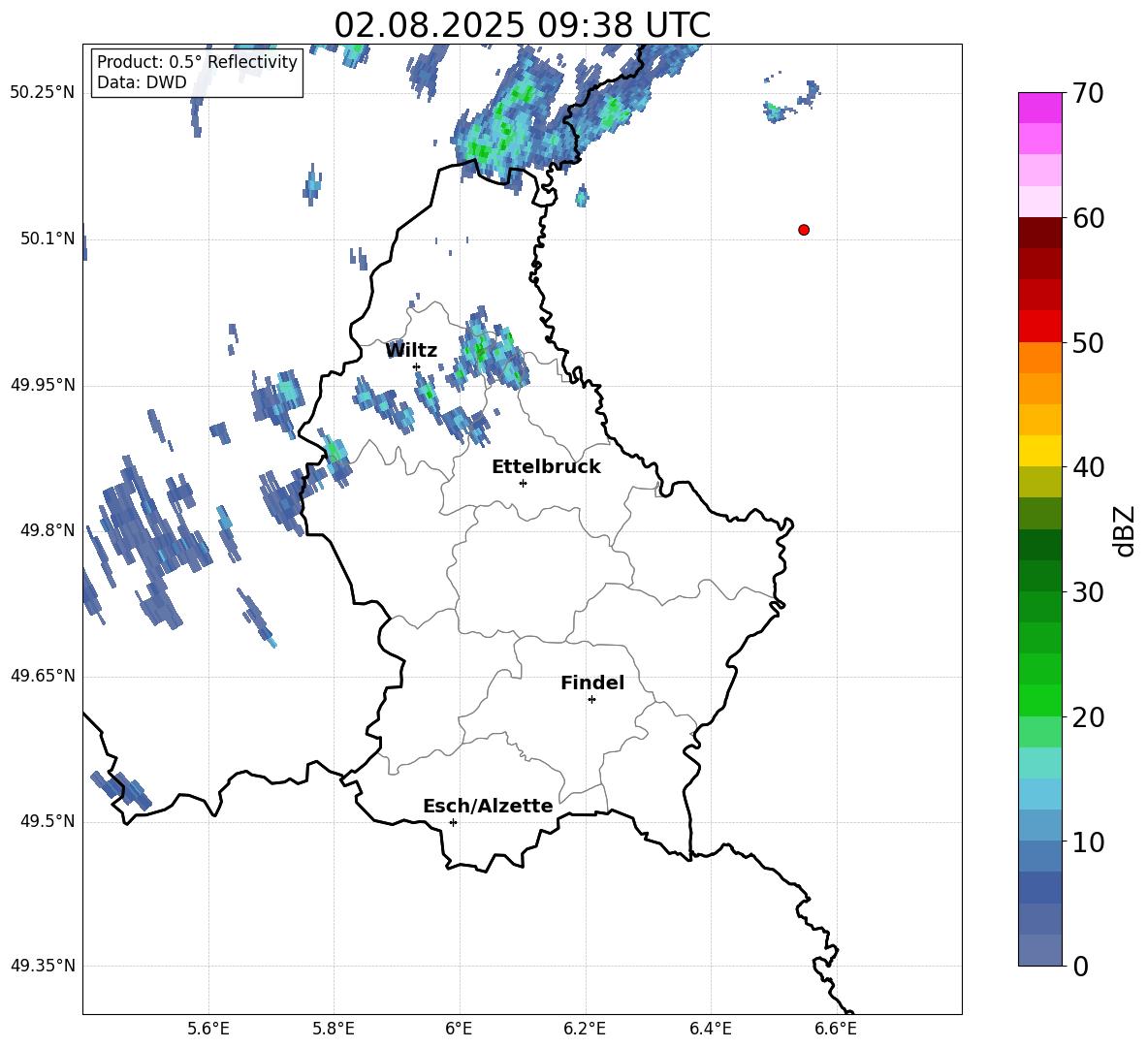Click the 6.2°E longitude label
1148x1048 pixels.
tap(585, 1029)
